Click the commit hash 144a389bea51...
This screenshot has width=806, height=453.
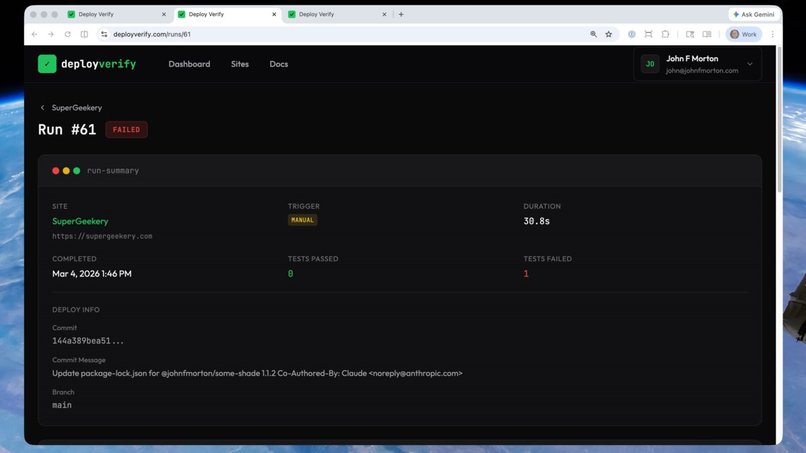[x=88, y=341]
